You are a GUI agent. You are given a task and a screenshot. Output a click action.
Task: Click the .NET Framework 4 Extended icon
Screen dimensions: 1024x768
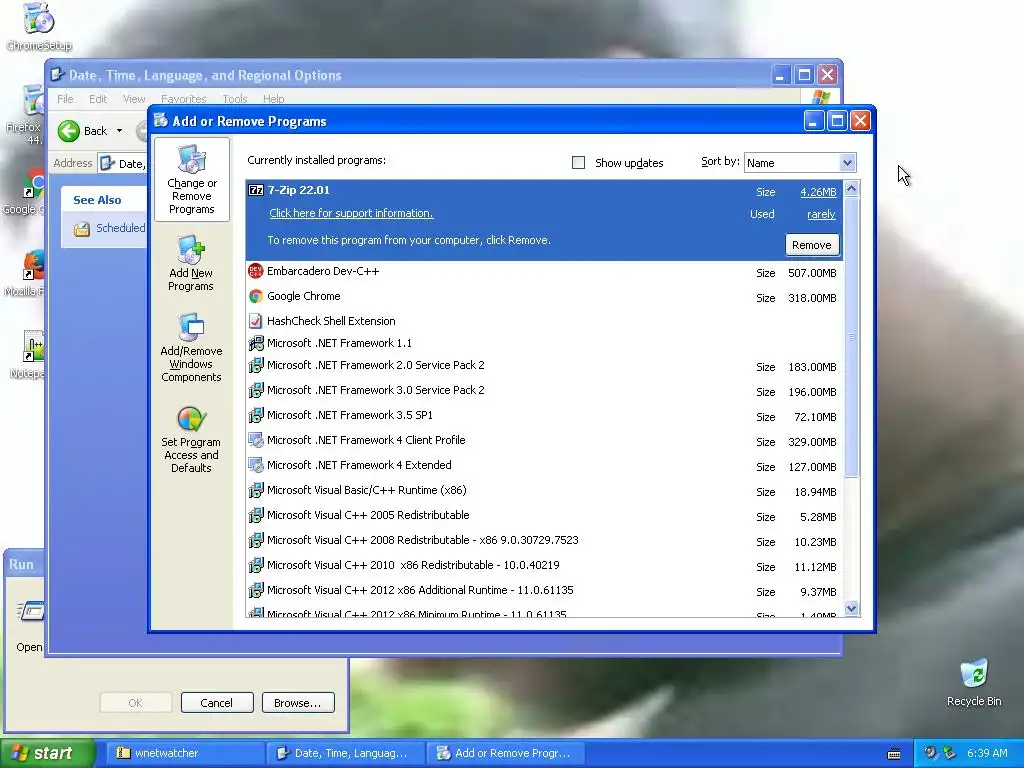tap(256, 465)
